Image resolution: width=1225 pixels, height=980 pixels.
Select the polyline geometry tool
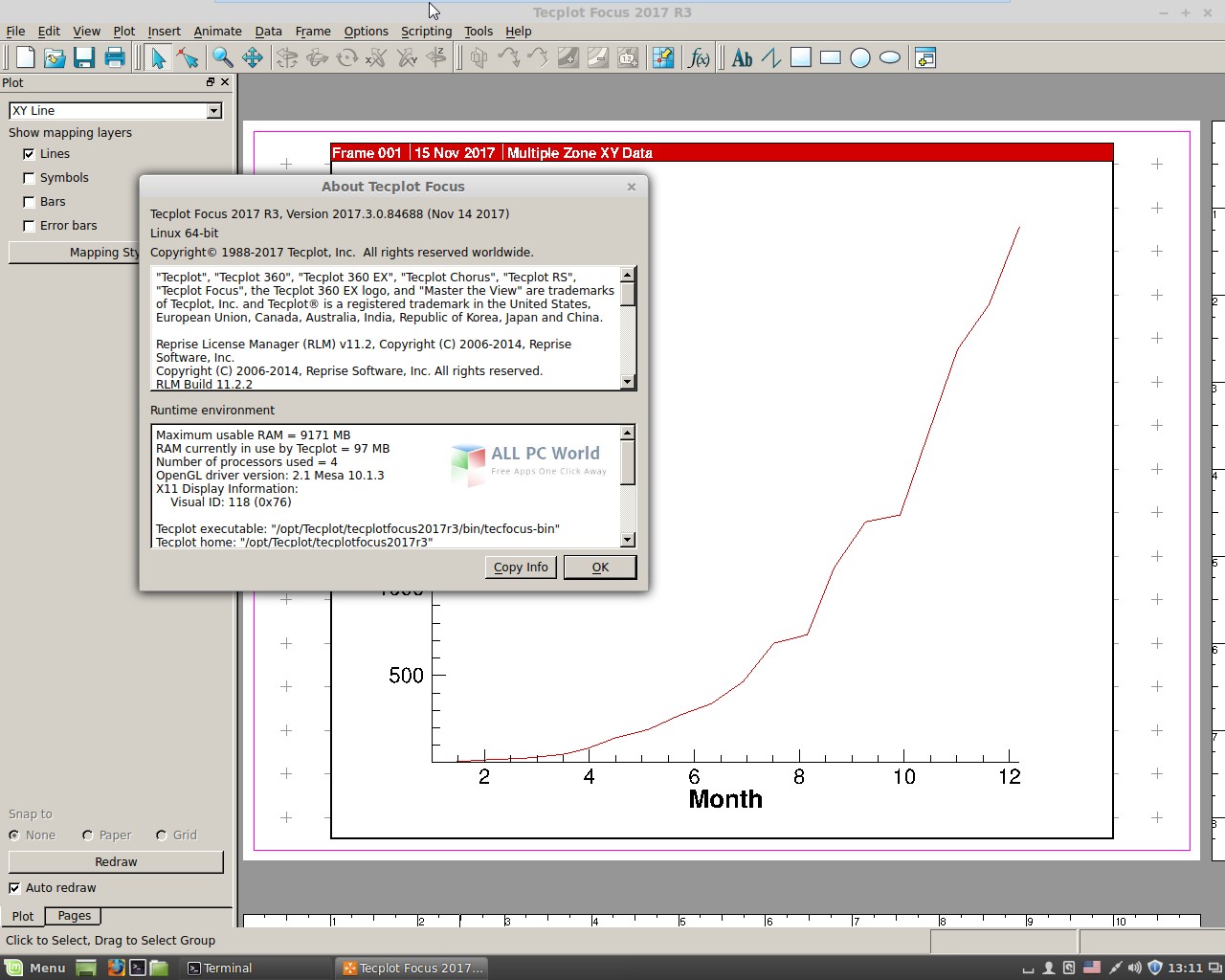pos(771,57)
